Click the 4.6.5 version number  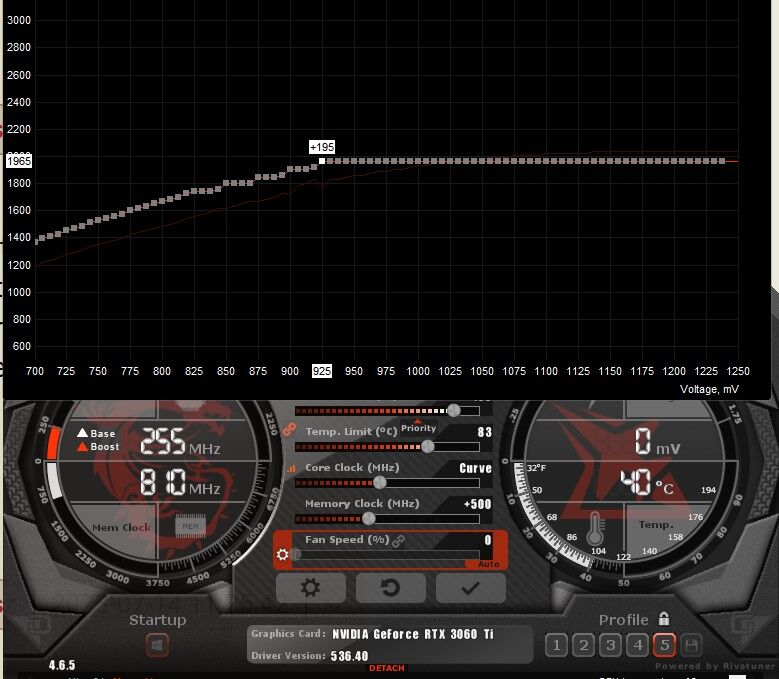(x=62, y=665)
